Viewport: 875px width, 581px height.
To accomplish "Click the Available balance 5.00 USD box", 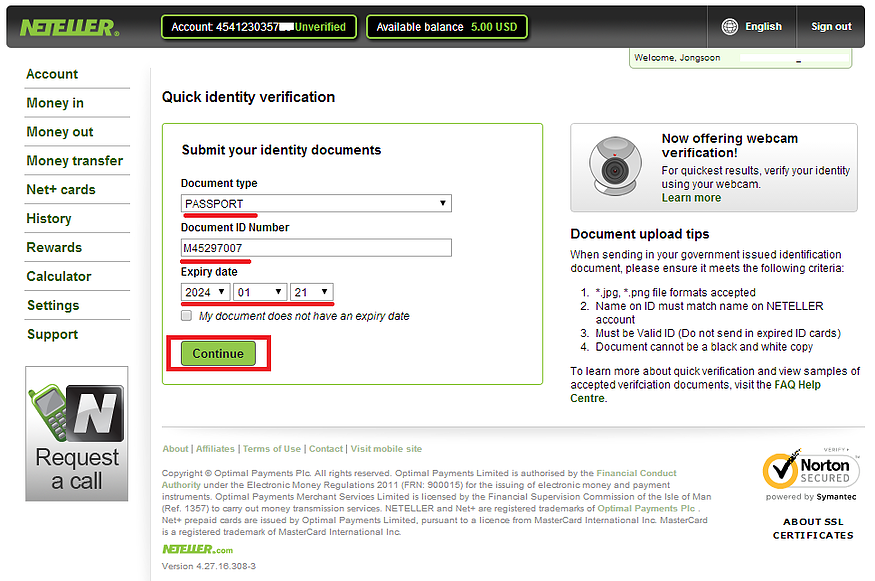I will (x=447, y=27).
